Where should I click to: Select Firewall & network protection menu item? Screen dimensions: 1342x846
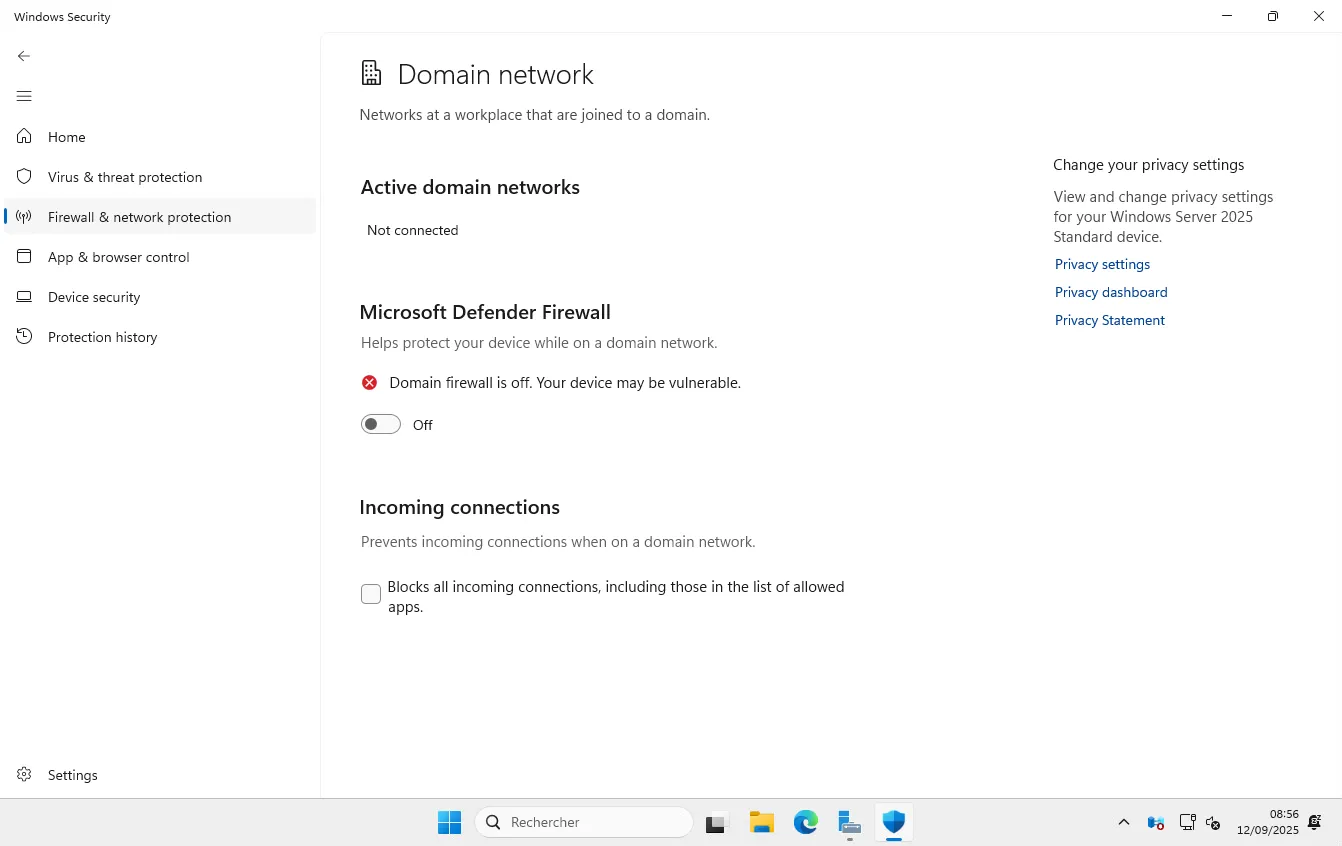coord(139,217)
